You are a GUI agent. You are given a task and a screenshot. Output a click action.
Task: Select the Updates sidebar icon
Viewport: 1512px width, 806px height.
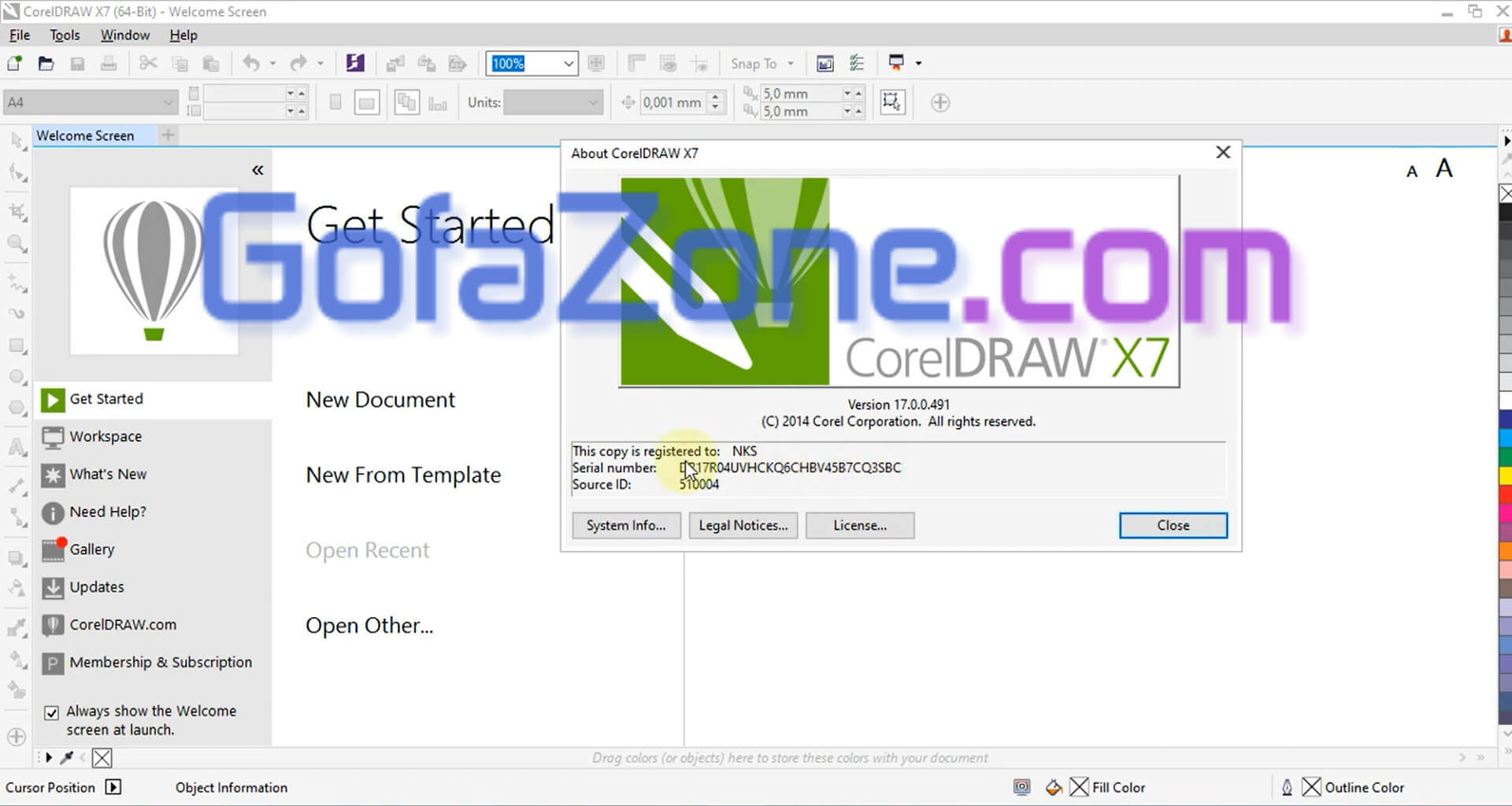pos(53,587)
